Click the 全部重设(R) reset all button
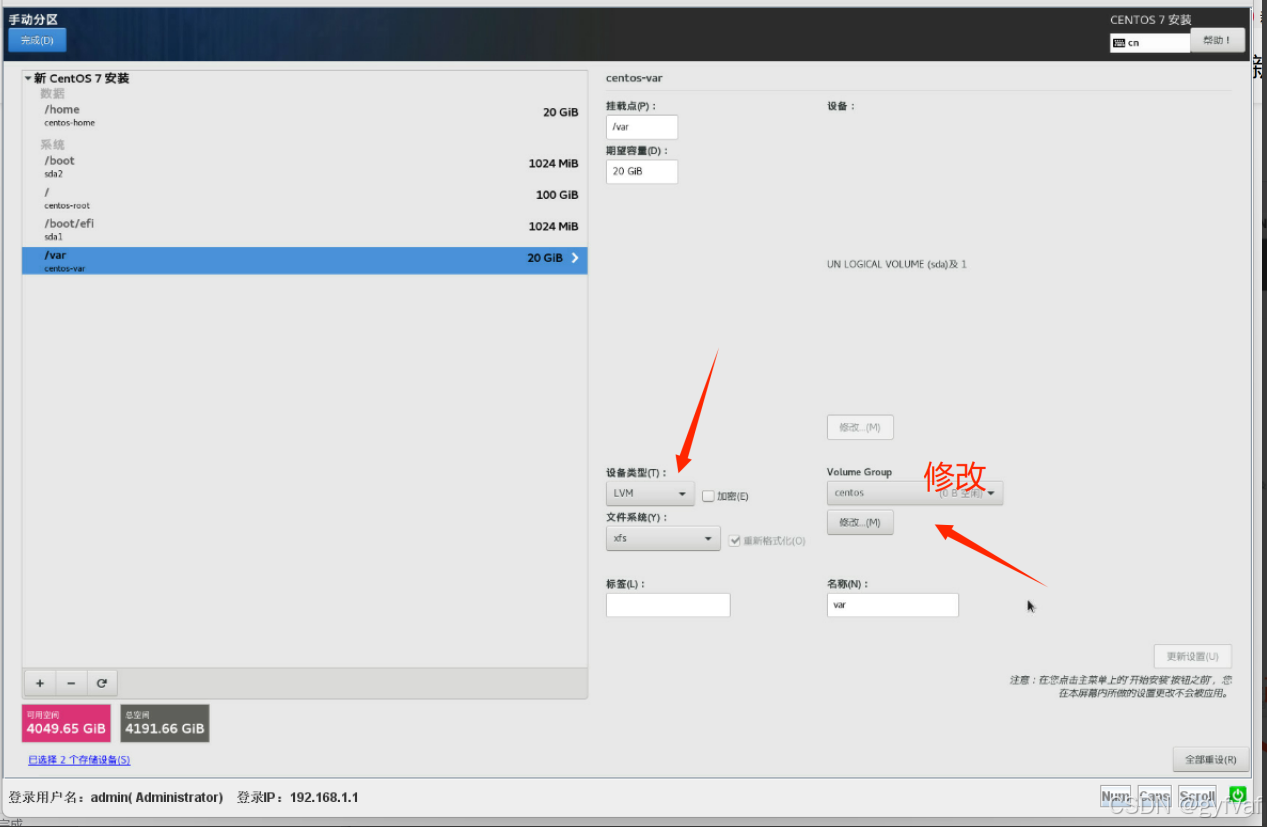1267x827 pixels. [x=1210, y=759]
